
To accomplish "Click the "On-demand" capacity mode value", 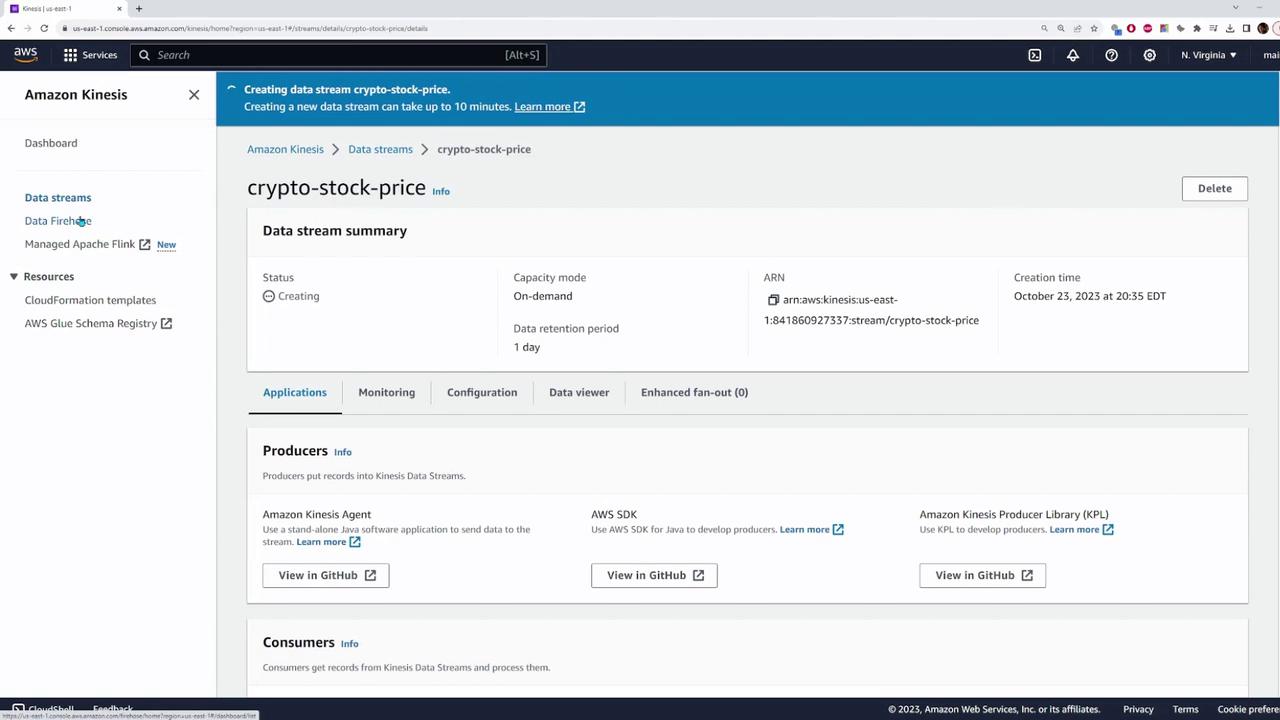I will [x=543, y=296].
